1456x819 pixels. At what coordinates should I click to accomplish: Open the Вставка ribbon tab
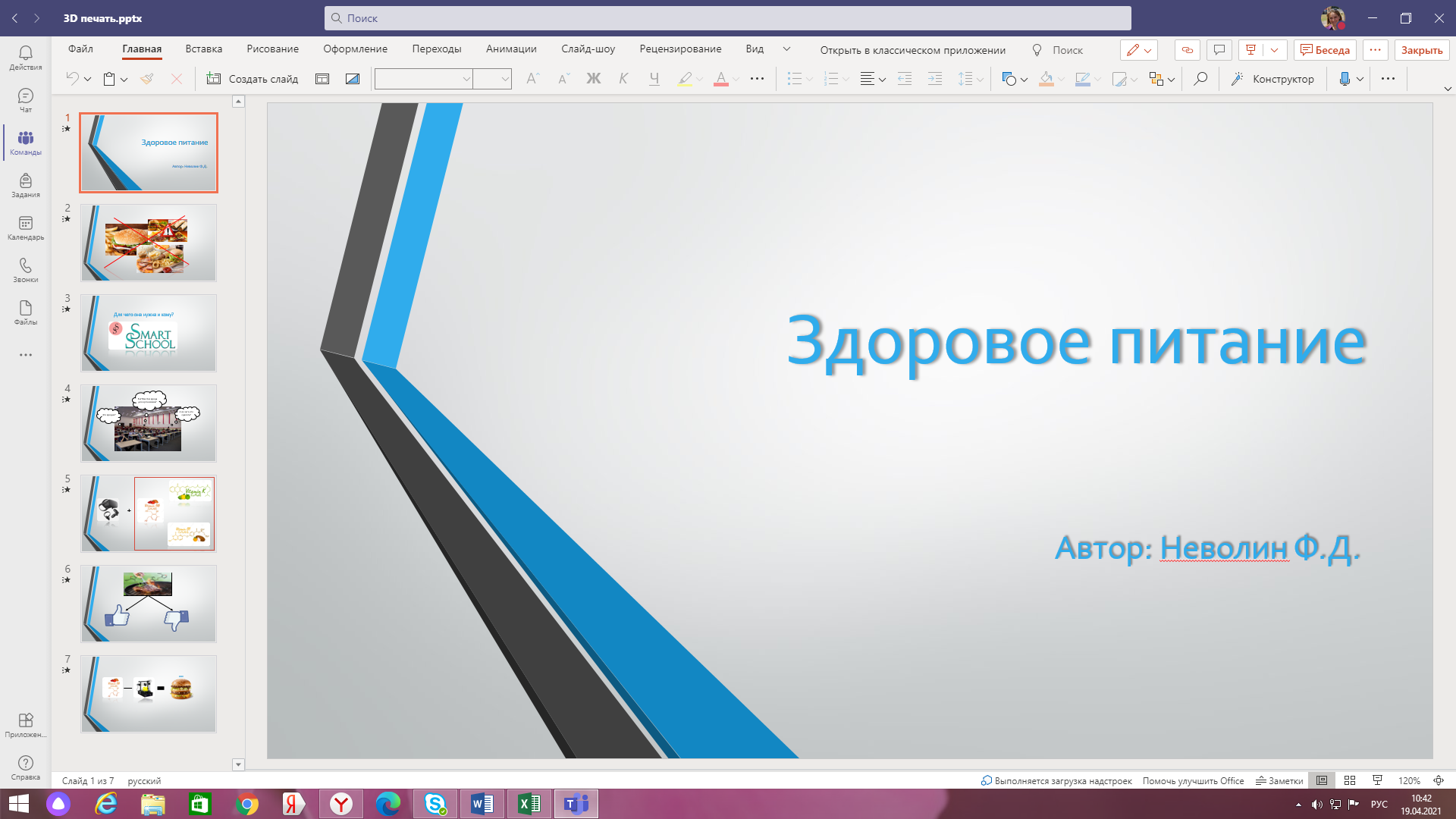point(203,49)
